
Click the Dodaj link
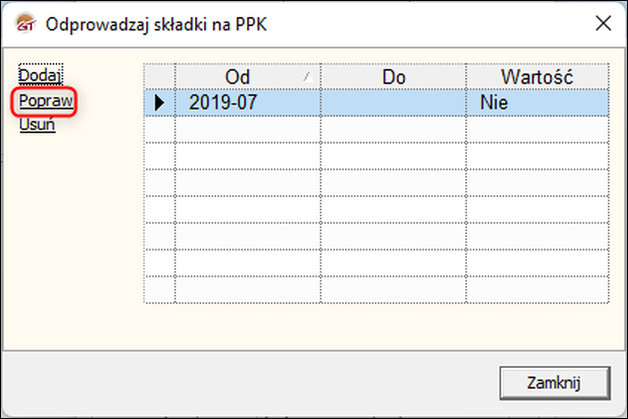click(40, 75)
